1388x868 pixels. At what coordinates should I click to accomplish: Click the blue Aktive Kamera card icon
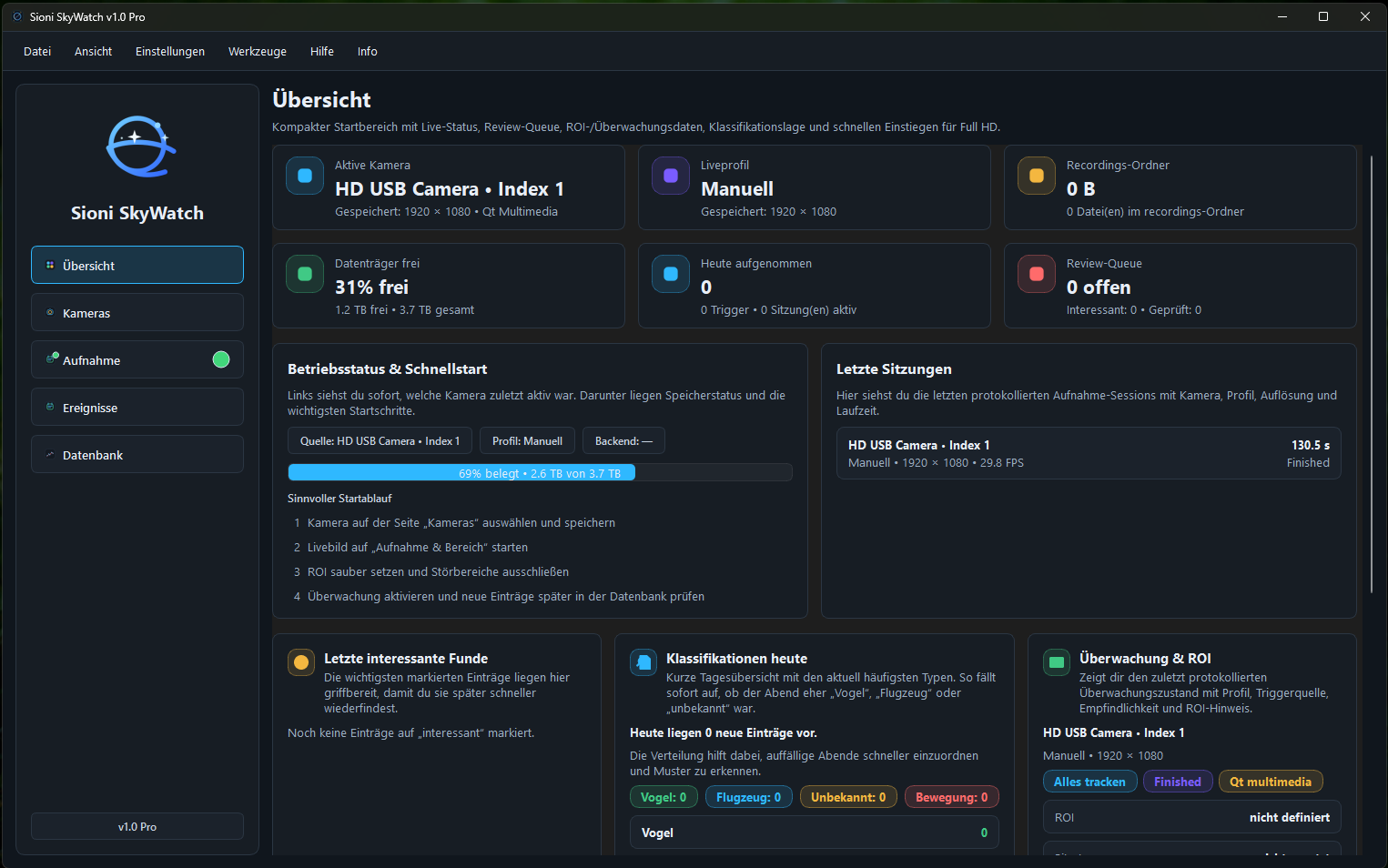[305, 177]
